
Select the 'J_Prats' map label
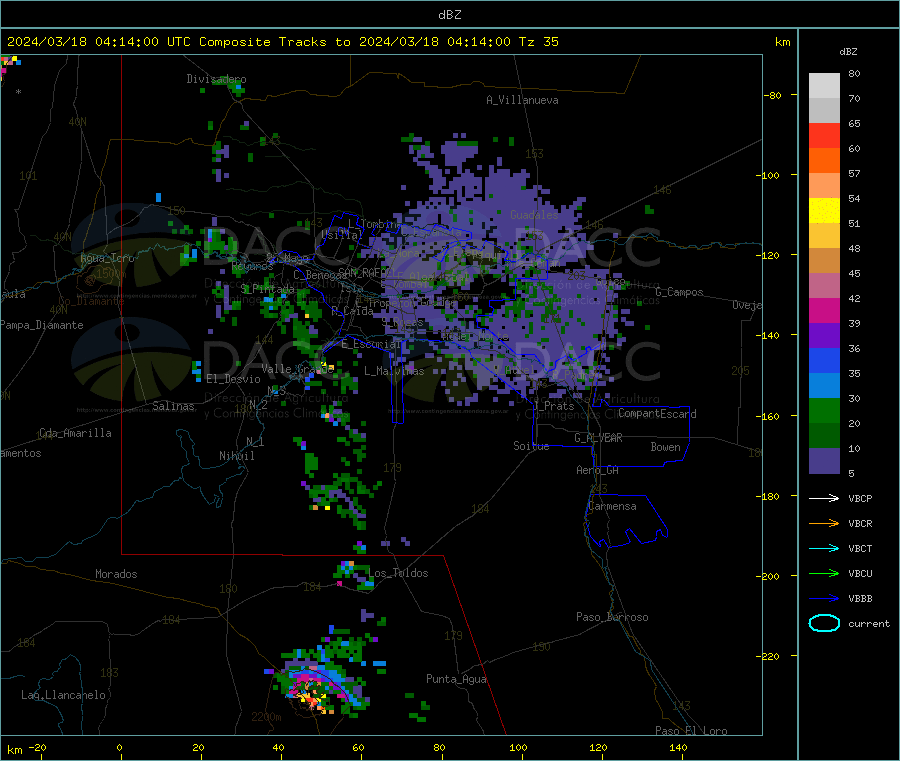pyautogui.click(x=554, y=406)
